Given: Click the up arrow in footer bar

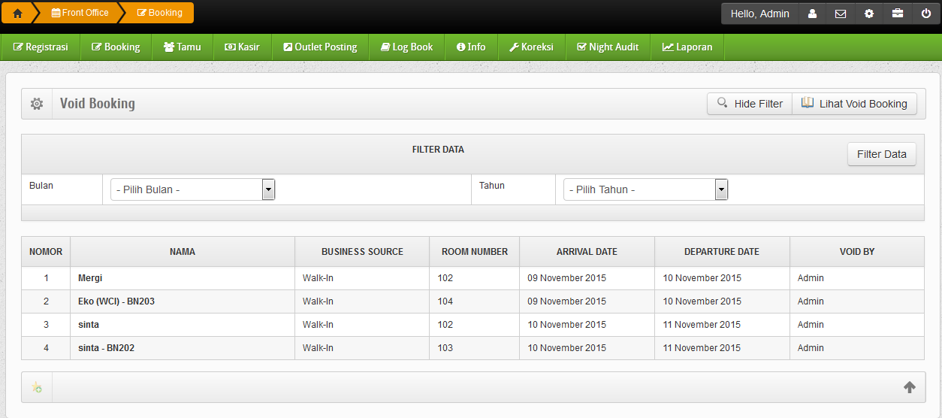Looking at the screenshot, I should (909, 387).
